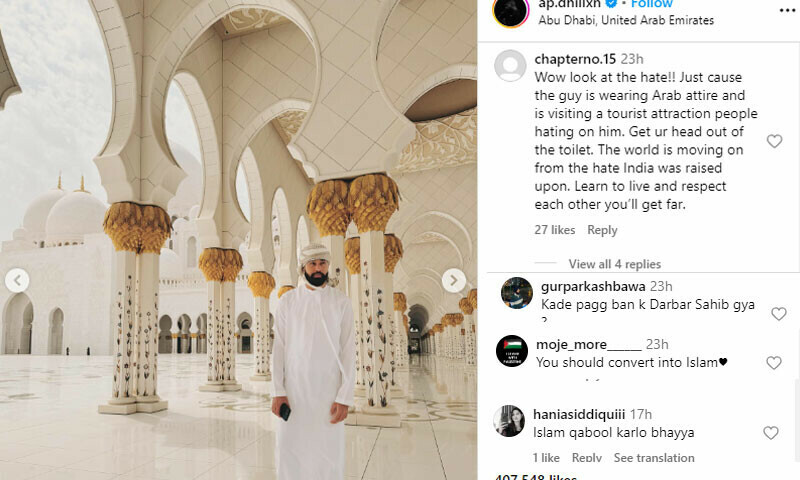The height and width of the screenshot is (480, 800).
Task: Like moje_more's comment with the heart
Action: [x=773, y=363]
